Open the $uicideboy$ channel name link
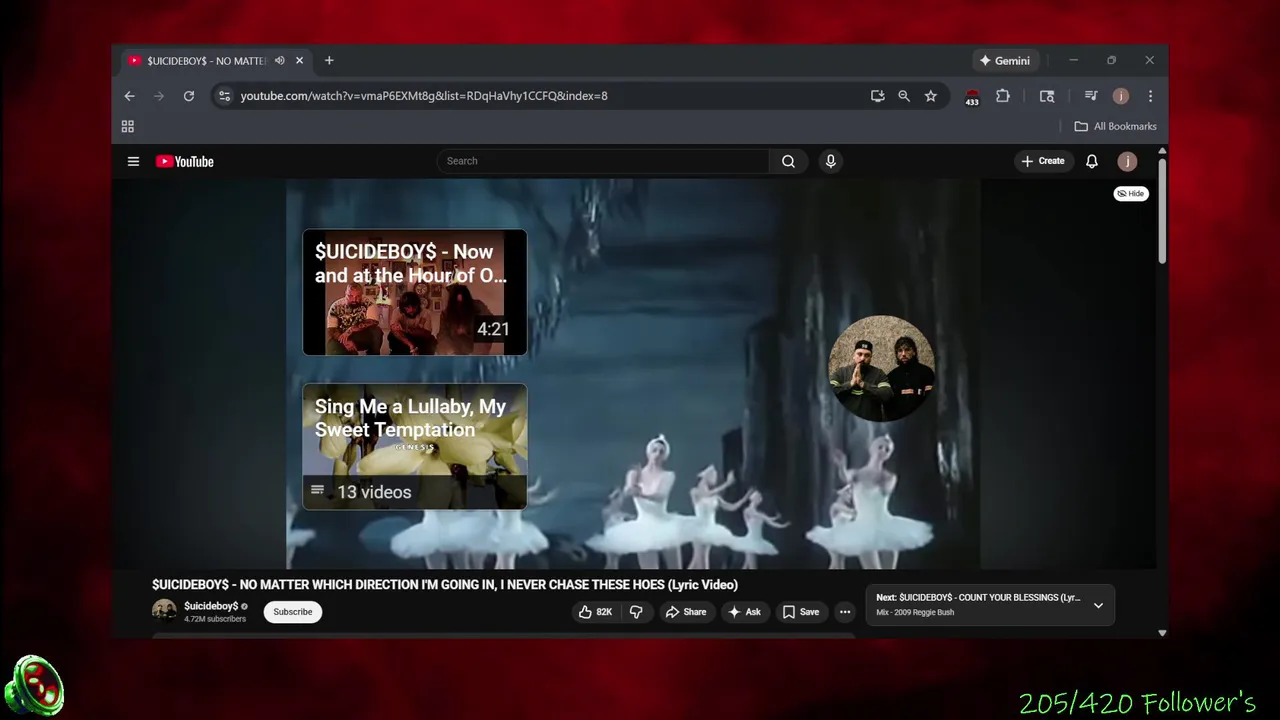The height and width of the screenshot is (720, 1280). coord(211,606)
